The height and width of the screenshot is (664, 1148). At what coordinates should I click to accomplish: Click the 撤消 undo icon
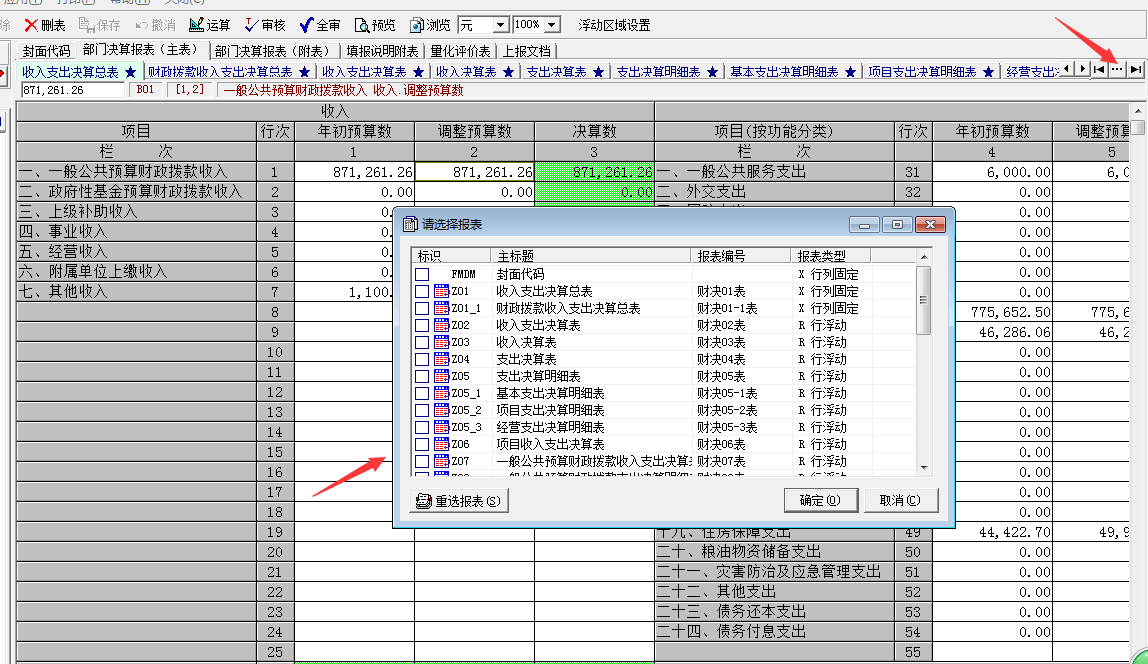155,26
